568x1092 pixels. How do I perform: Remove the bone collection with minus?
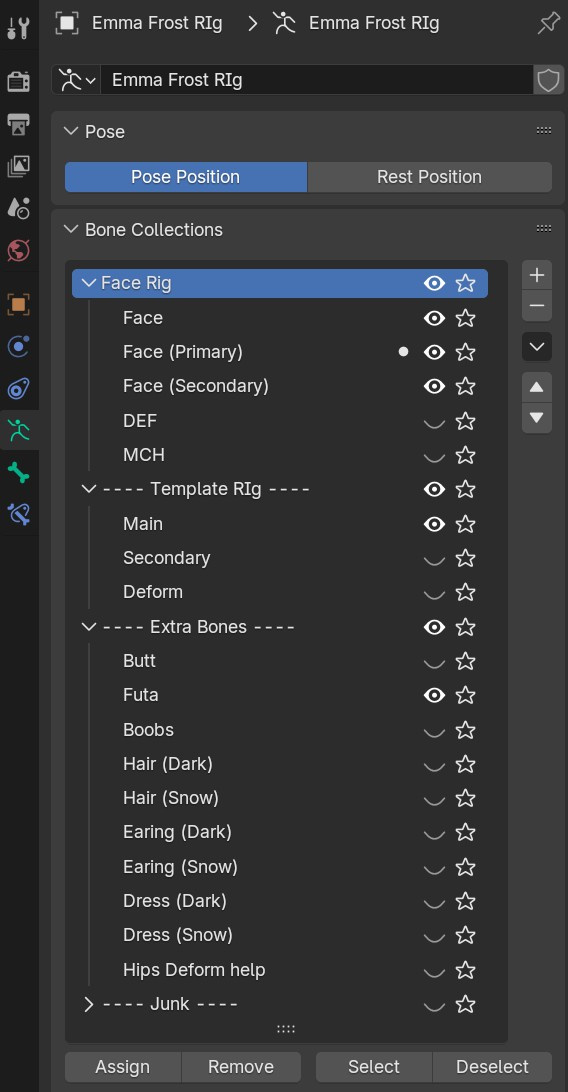[537, 306]
